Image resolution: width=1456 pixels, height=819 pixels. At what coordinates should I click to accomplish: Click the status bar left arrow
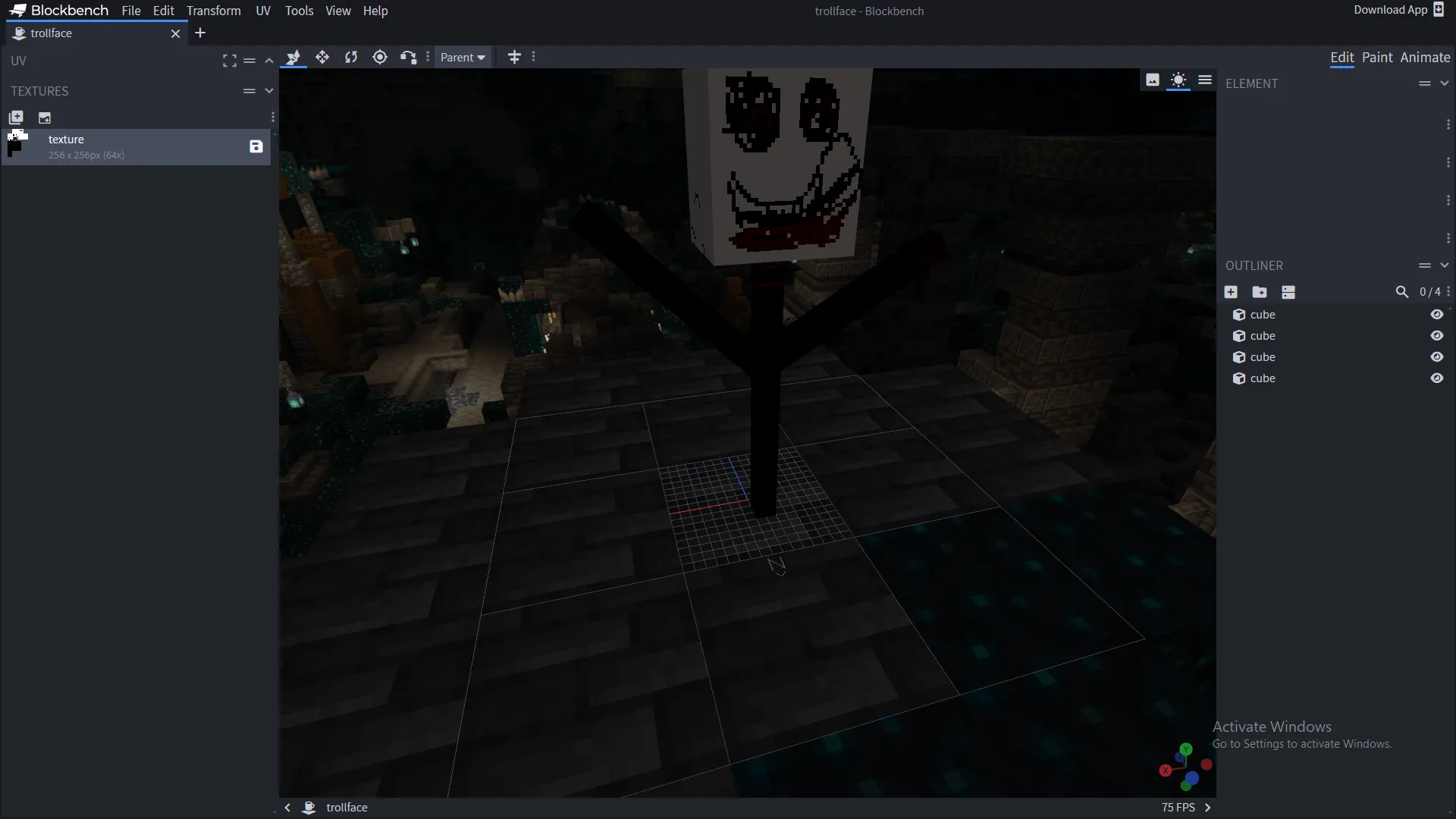287,808
